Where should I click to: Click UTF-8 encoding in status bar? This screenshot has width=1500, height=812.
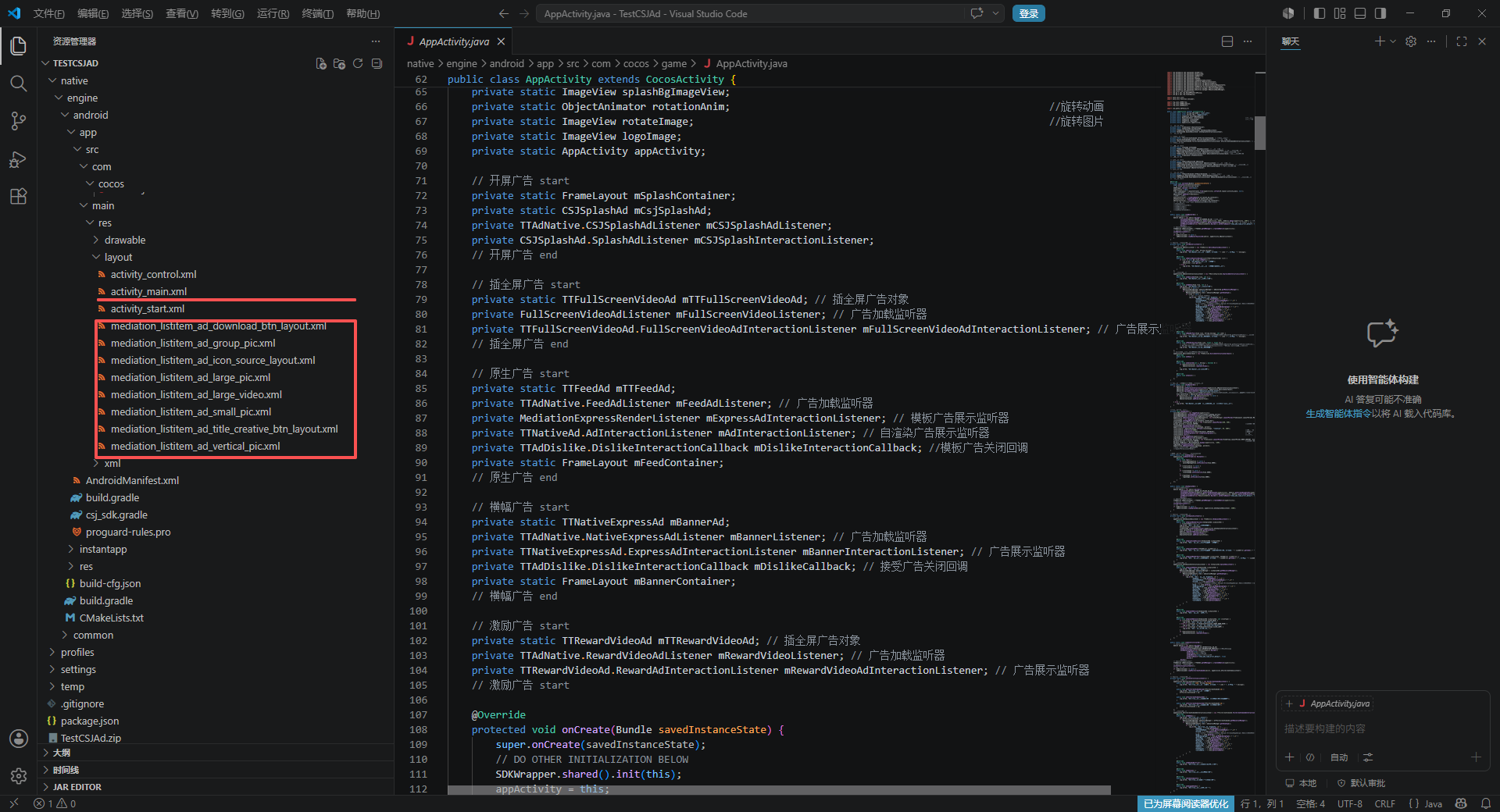(1349, 803)
